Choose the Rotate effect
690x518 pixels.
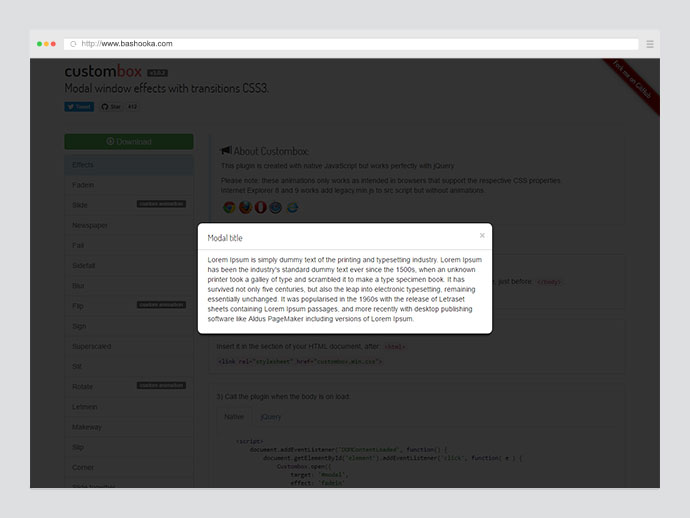pyautogui.click(x=129, y=387)
